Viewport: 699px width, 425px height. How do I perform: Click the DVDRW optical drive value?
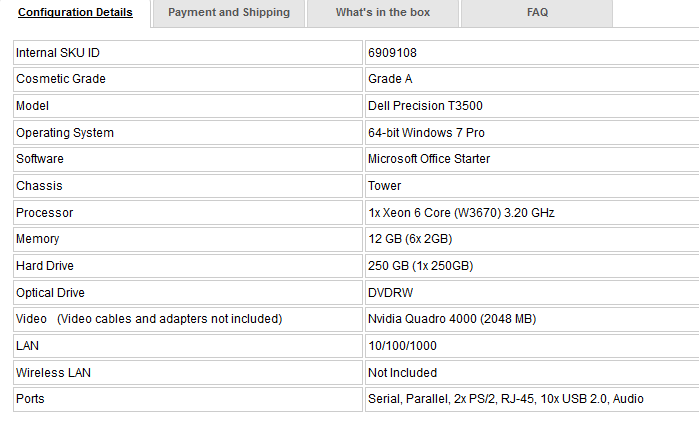tap(391, 293)
